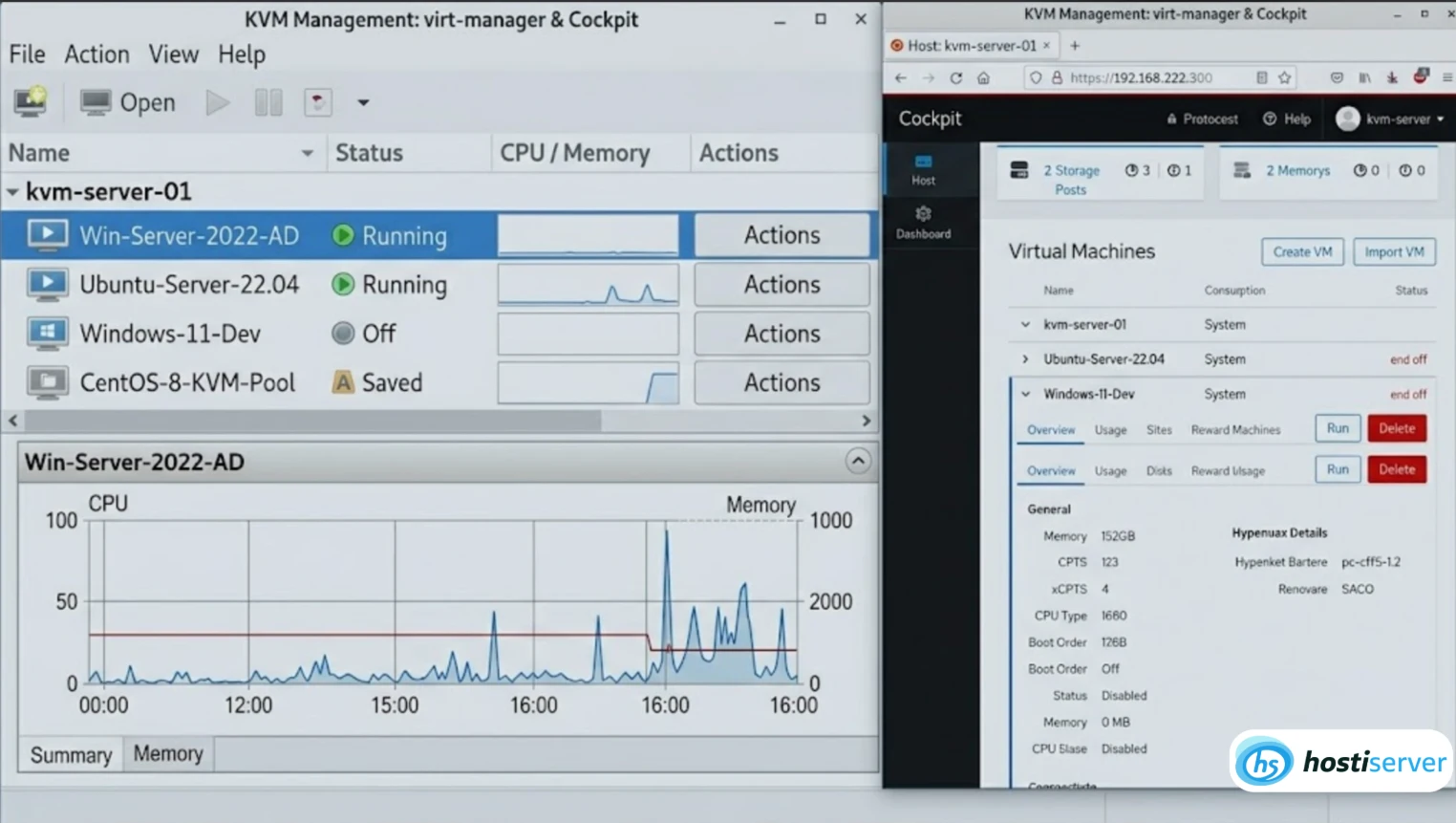
Task: Select the Win-Server-2022-AD monitor icon
Action: pyautogui.click(x=47, y=235)
